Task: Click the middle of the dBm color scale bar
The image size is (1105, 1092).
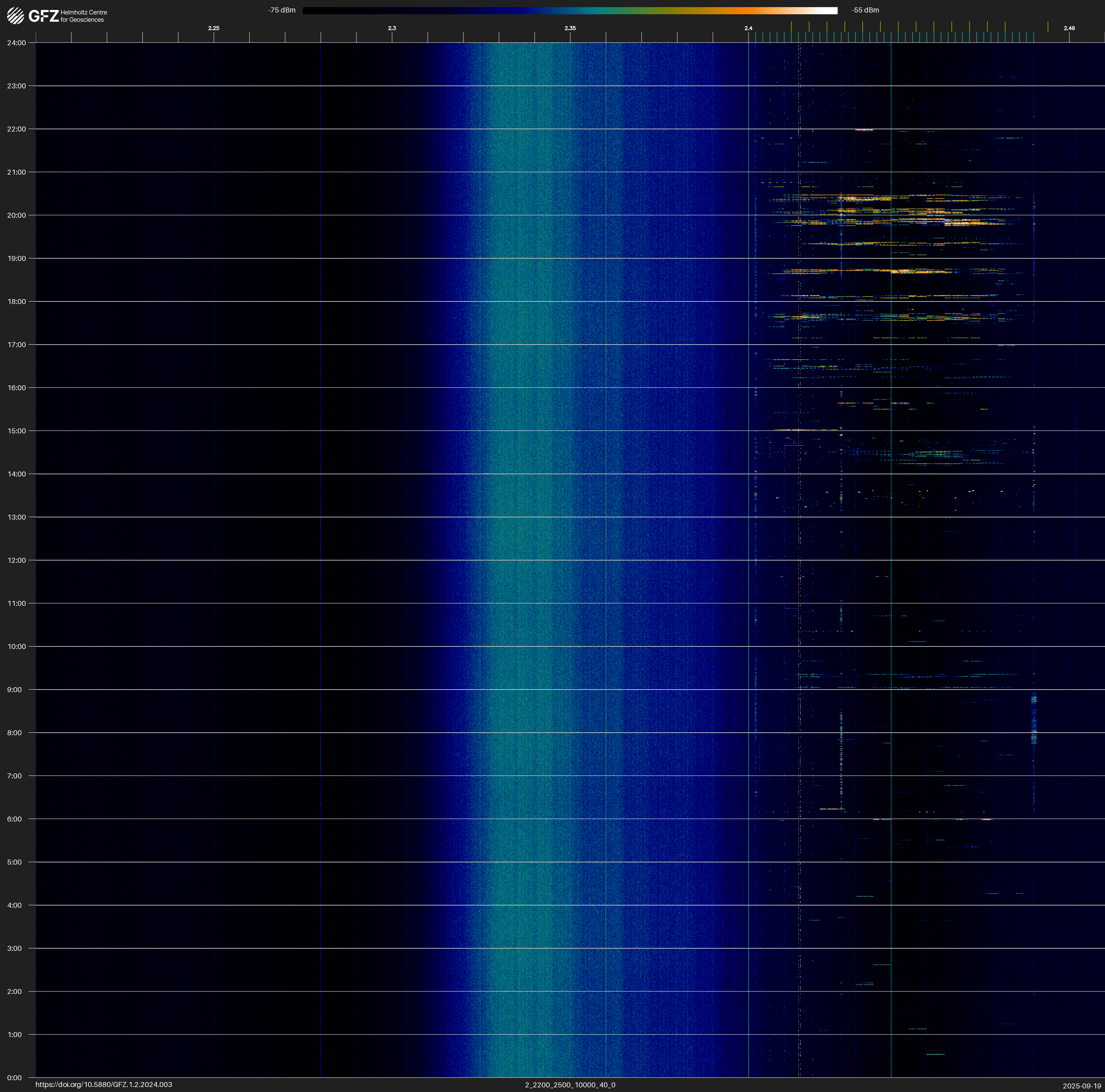Action: click(570, 10)
